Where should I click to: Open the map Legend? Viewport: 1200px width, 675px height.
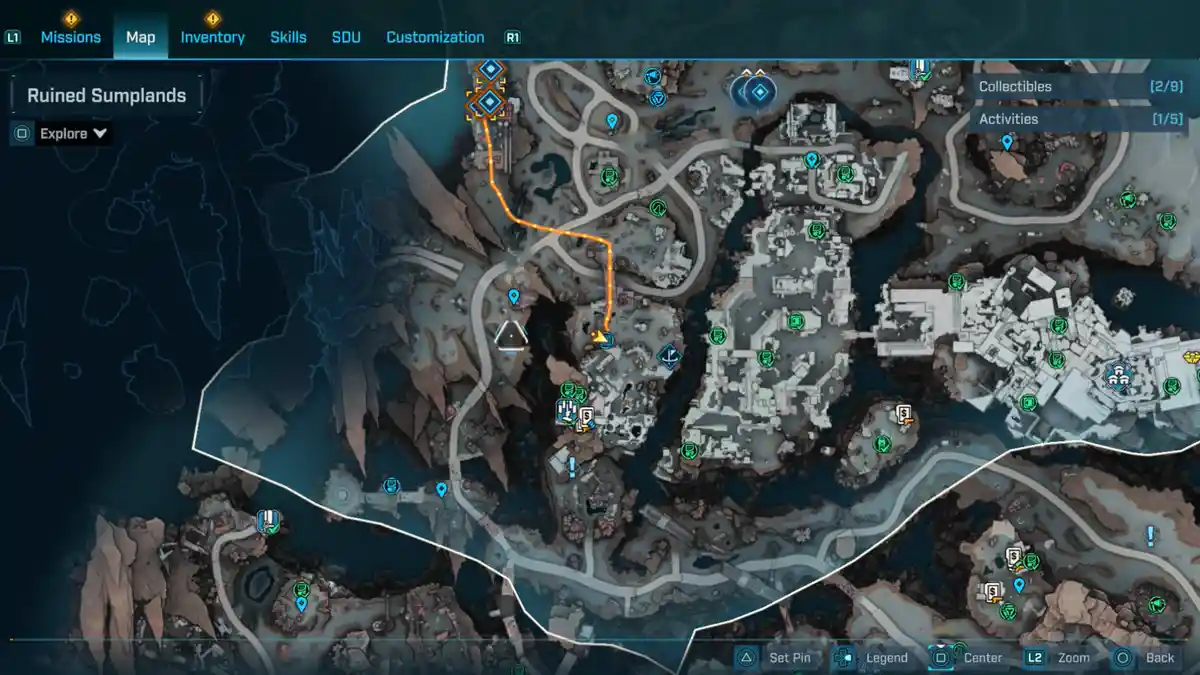coord(845,657)
